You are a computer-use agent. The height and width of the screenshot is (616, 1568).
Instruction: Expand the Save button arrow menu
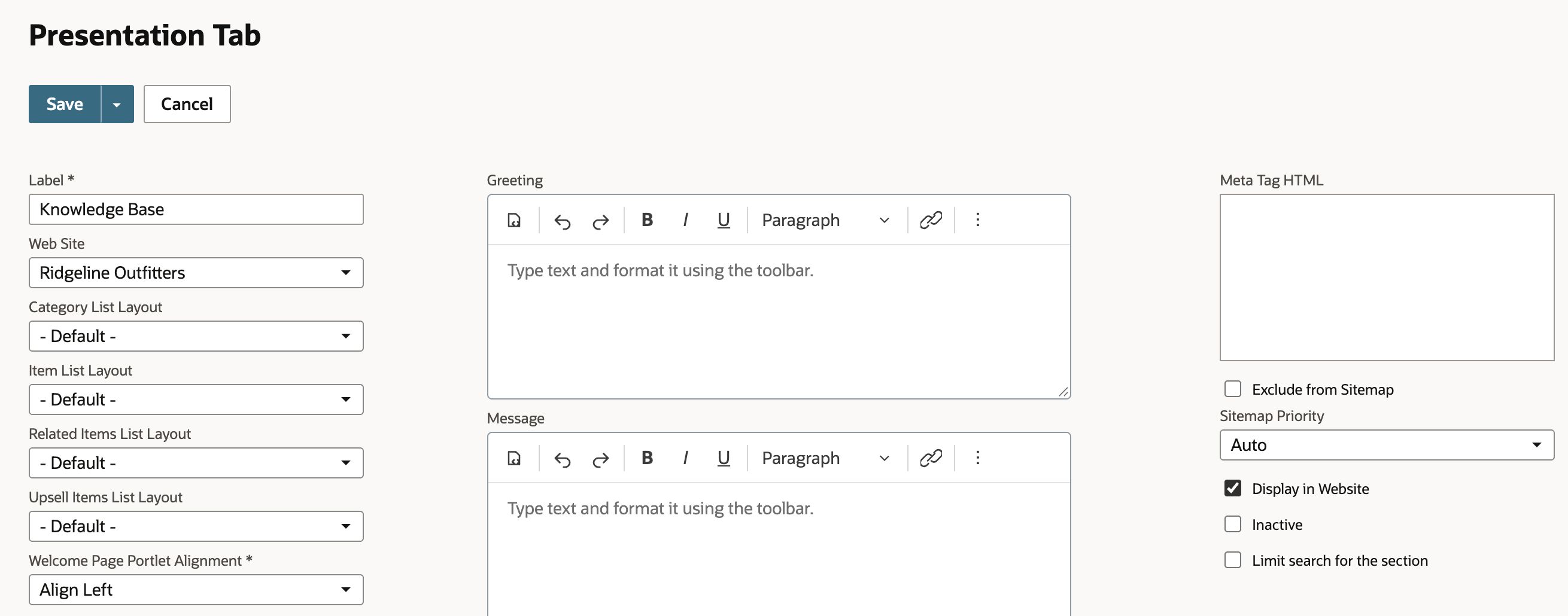117,104
